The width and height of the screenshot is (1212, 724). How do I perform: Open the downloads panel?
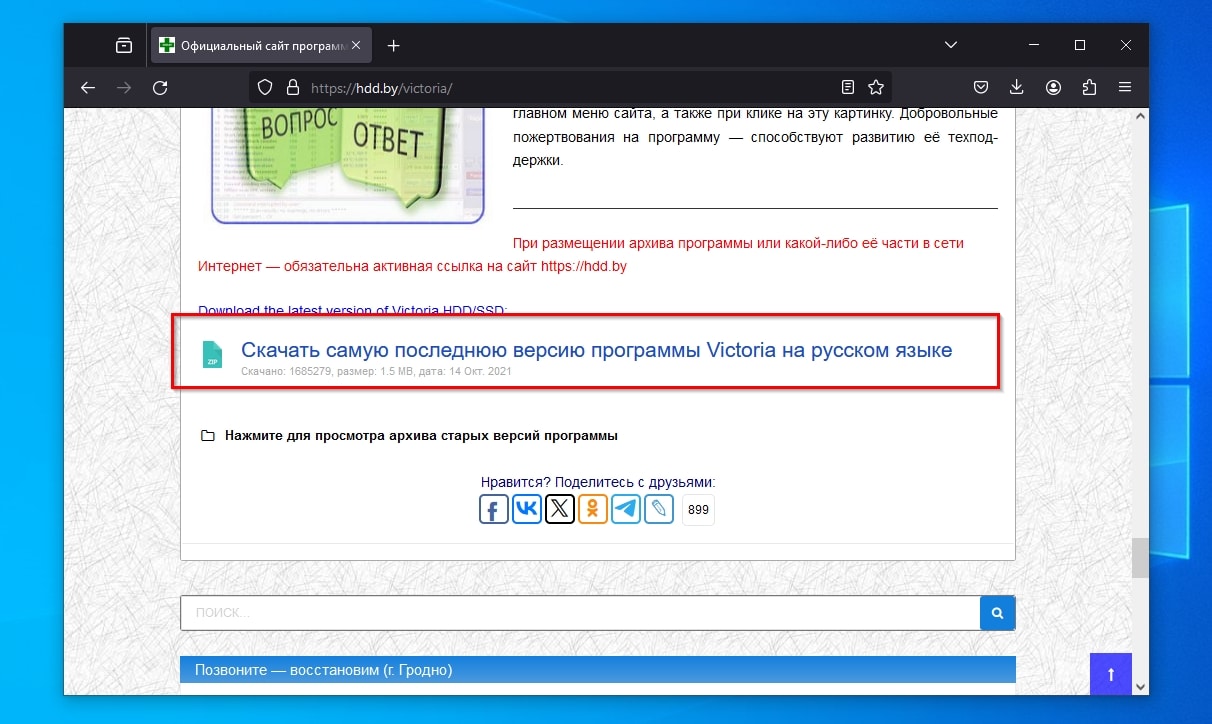(1017, 88)
